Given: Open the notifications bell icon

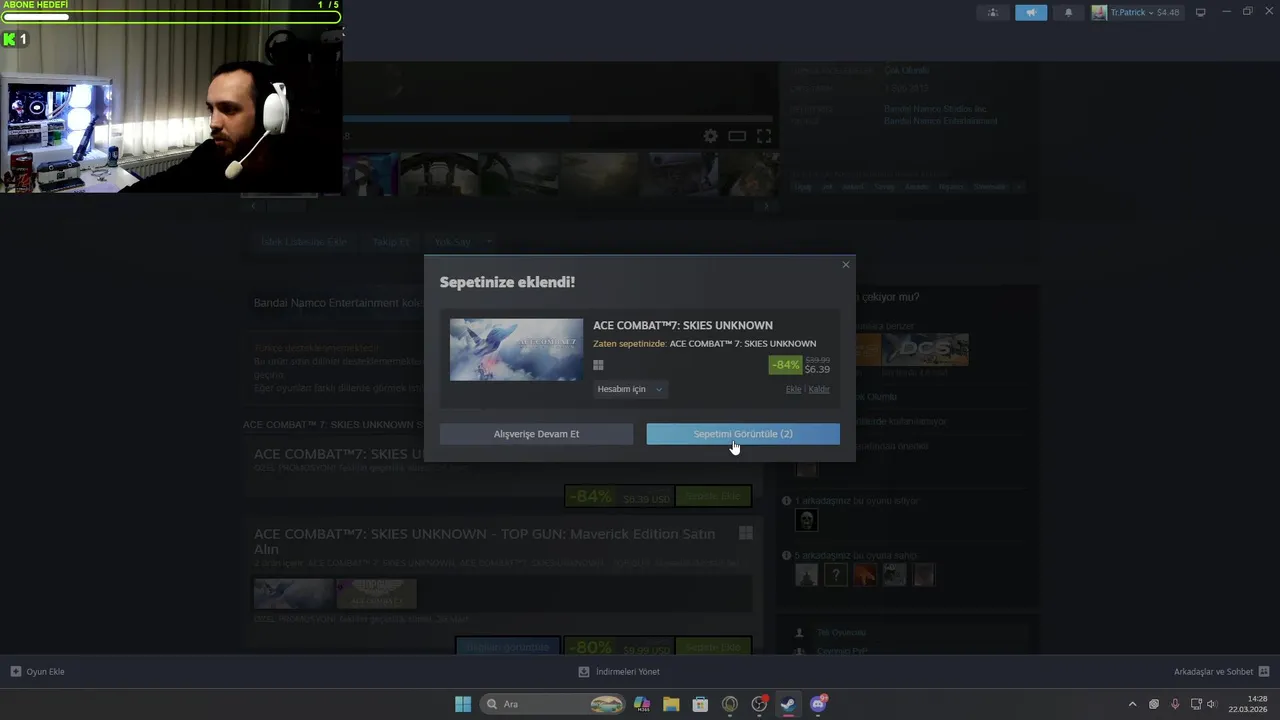Looking at the screenshot, I should (1068, 12).
